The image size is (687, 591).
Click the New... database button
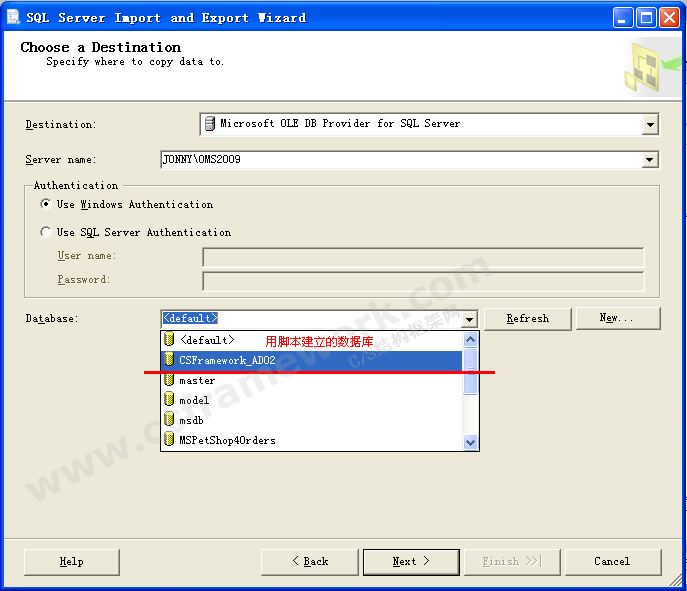[617, 318]
